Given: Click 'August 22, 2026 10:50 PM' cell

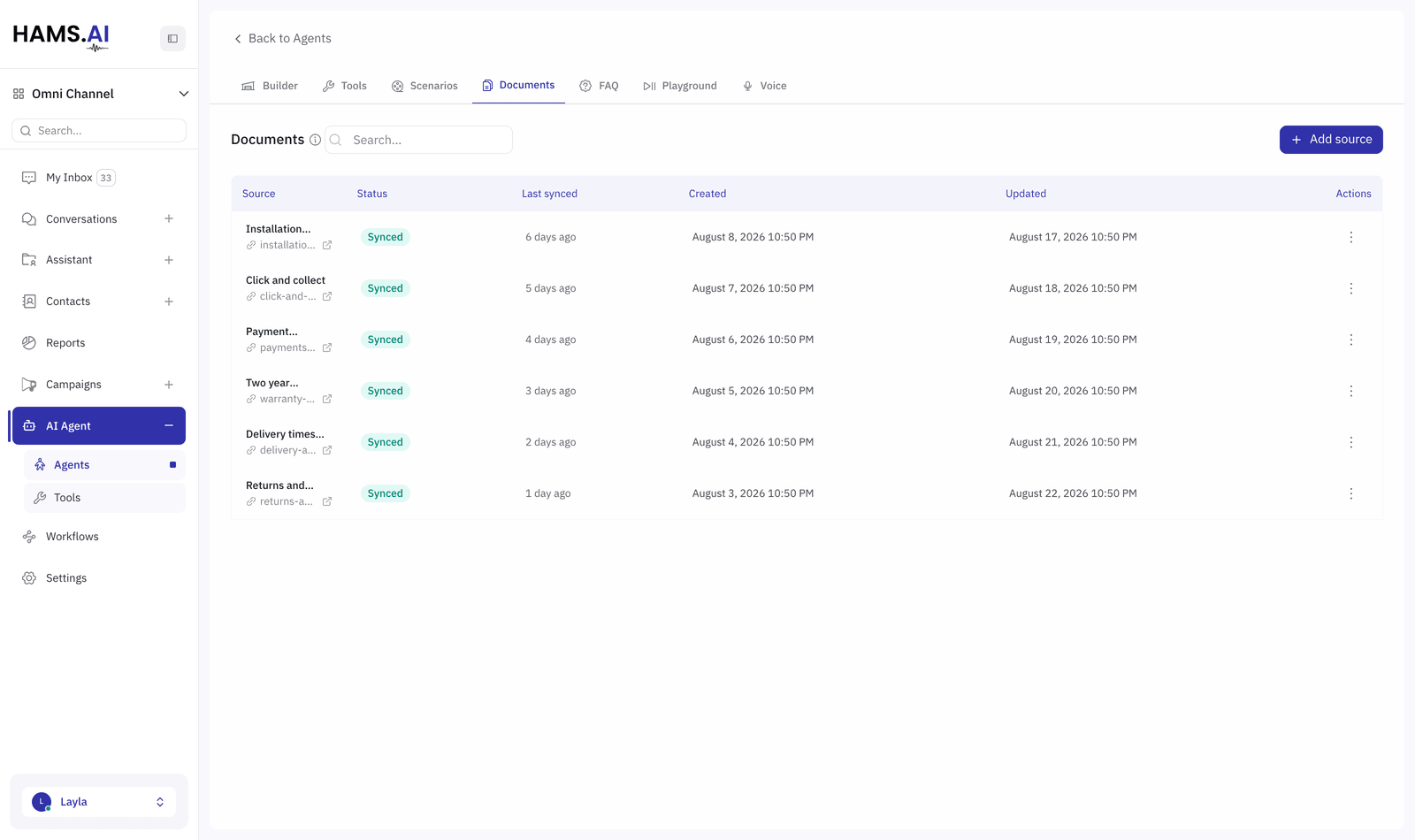Looking at the screenshot, I should 1073,493.
